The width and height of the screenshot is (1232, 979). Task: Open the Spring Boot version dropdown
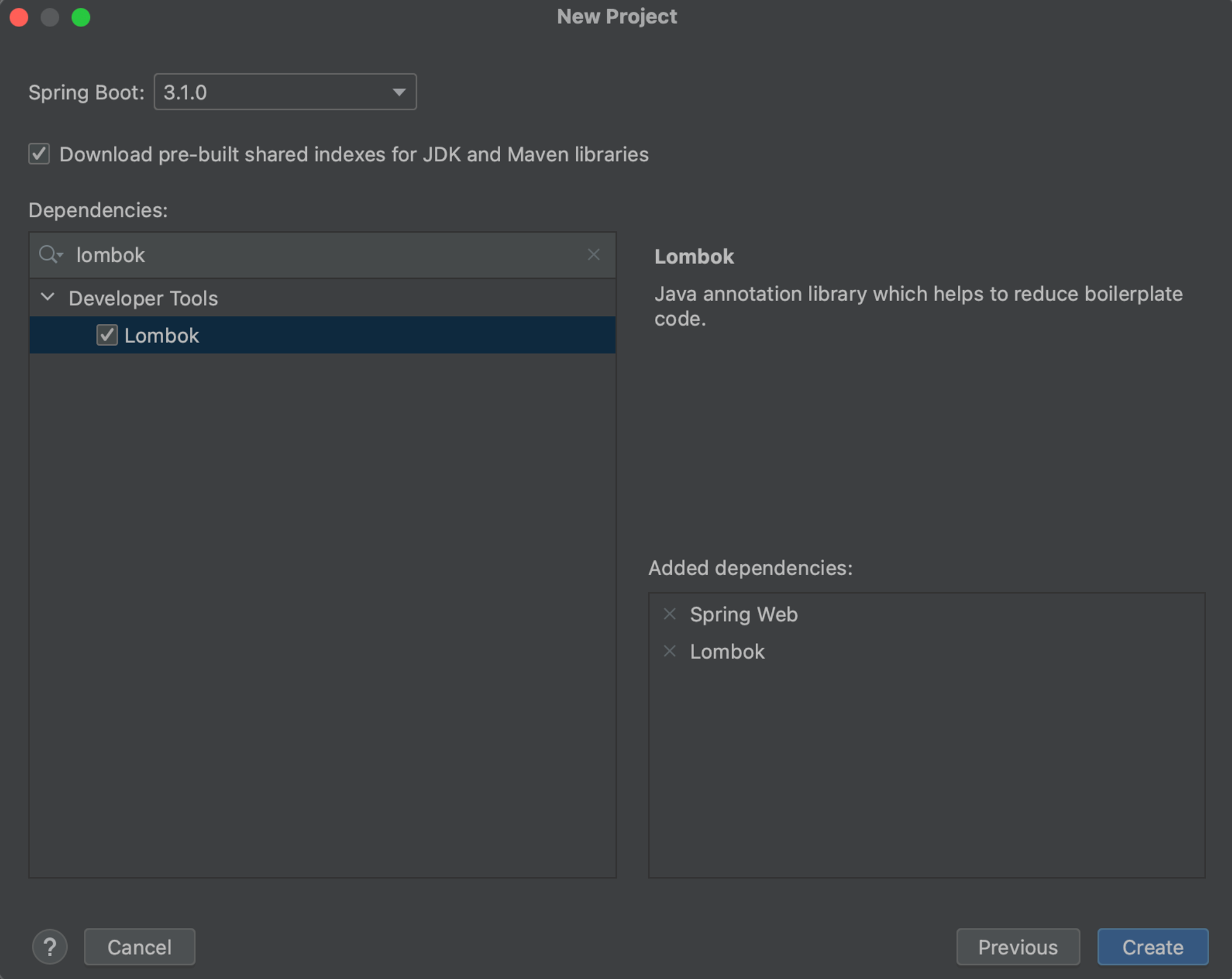[285, 92]
